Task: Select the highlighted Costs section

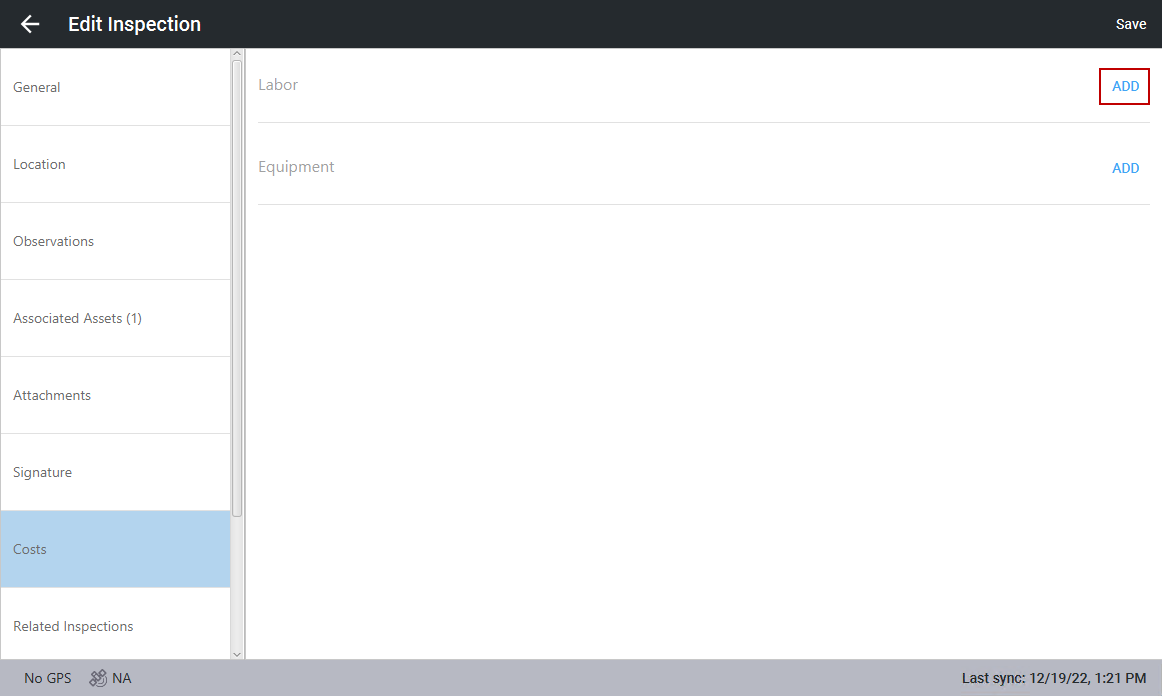Action: 115,549
